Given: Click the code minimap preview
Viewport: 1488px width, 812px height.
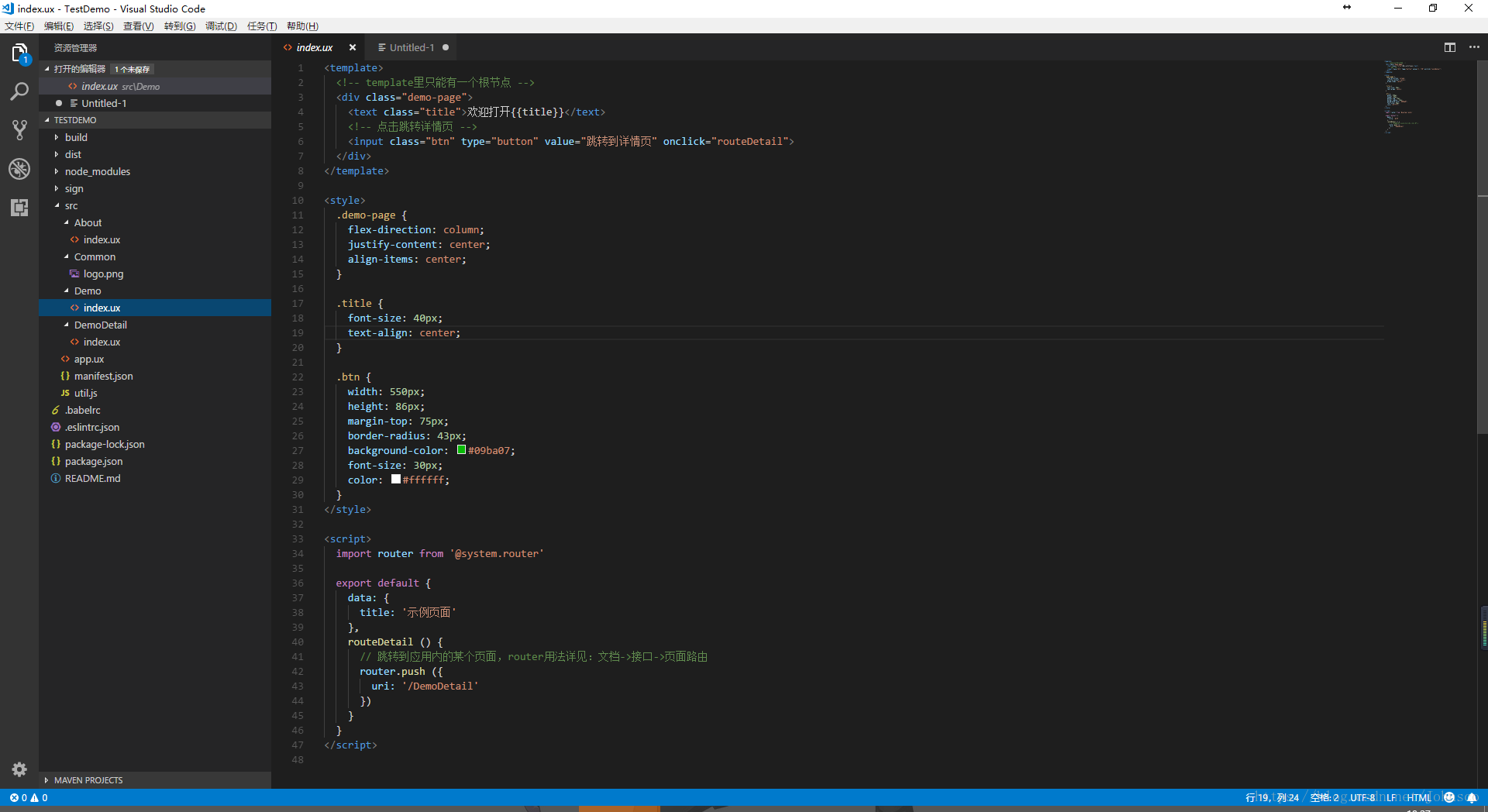Looking at the screenshot, I should 1414,97.
